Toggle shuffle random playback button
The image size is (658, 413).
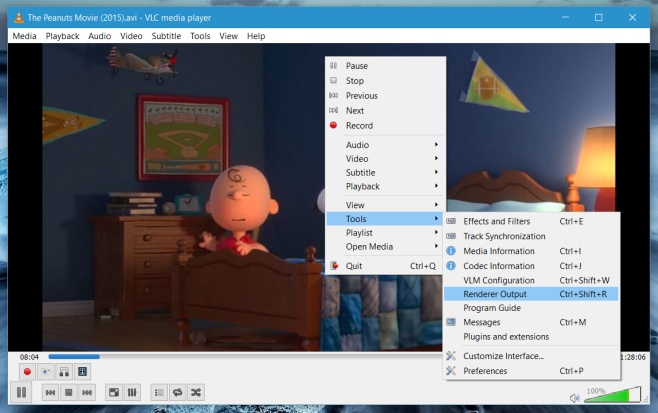tap(196, 392)
